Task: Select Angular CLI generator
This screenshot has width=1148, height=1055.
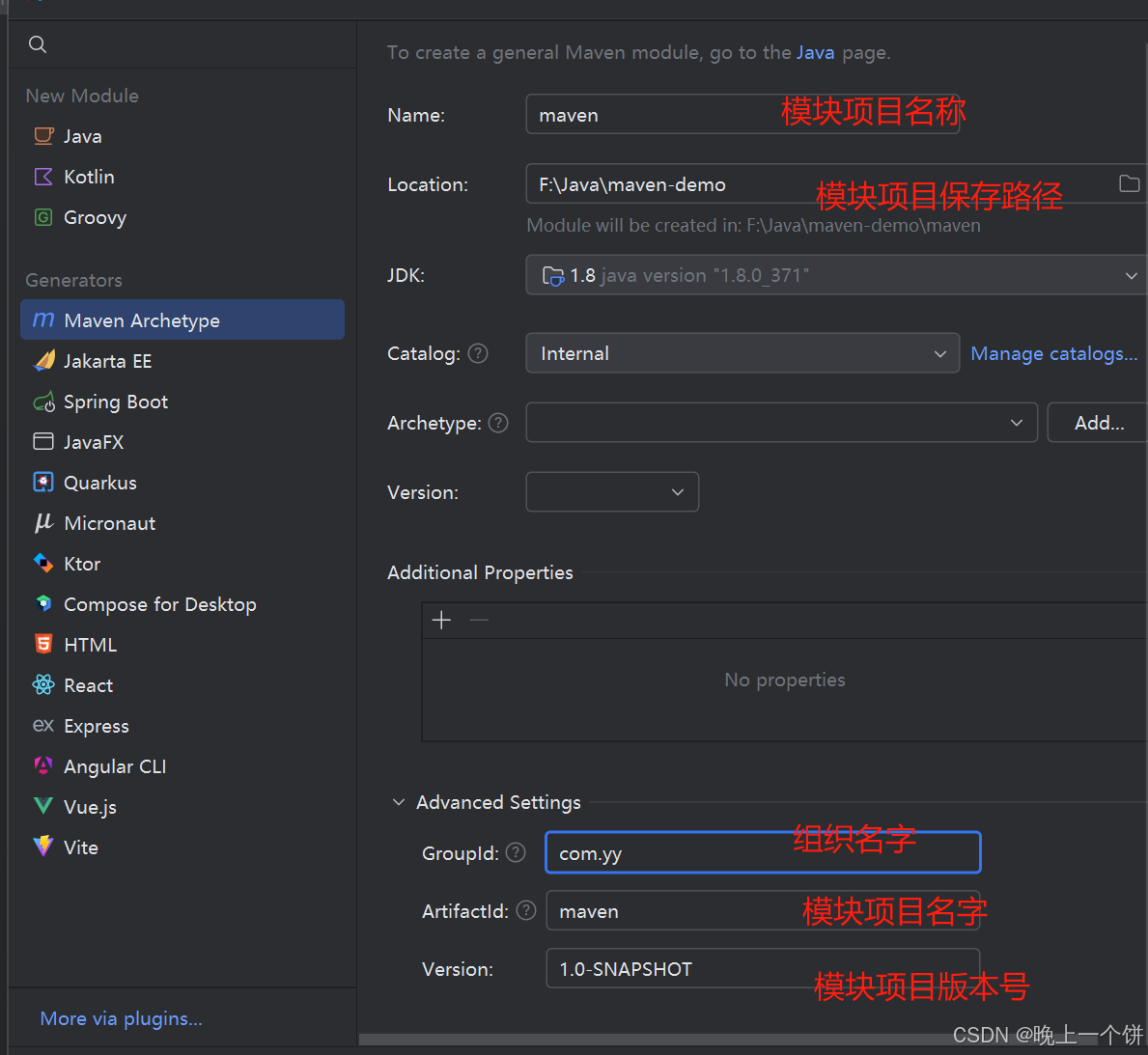Action: point(182,765)
